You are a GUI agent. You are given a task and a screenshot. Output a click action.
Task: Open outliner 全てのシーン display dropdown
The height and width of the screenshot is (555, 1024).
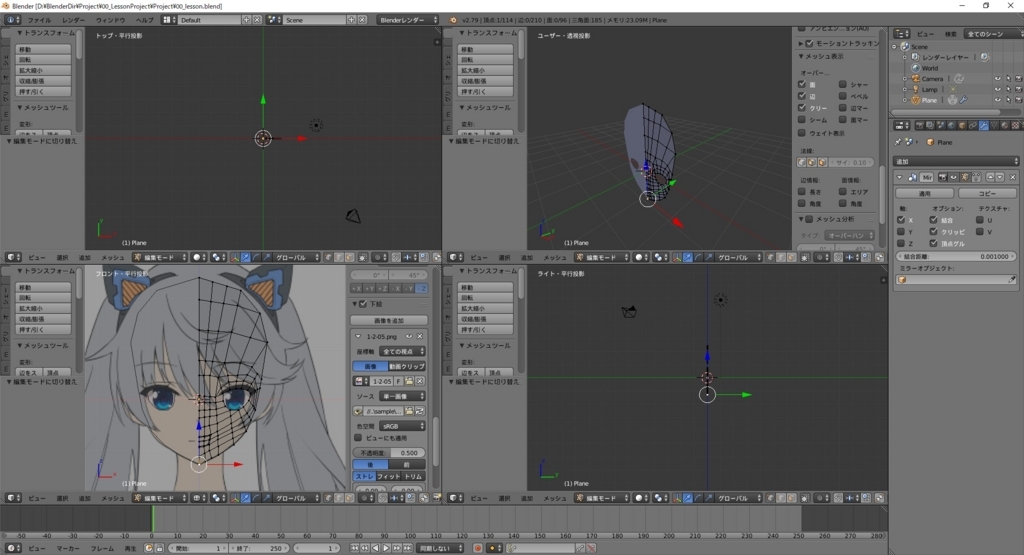click(994, 33)
